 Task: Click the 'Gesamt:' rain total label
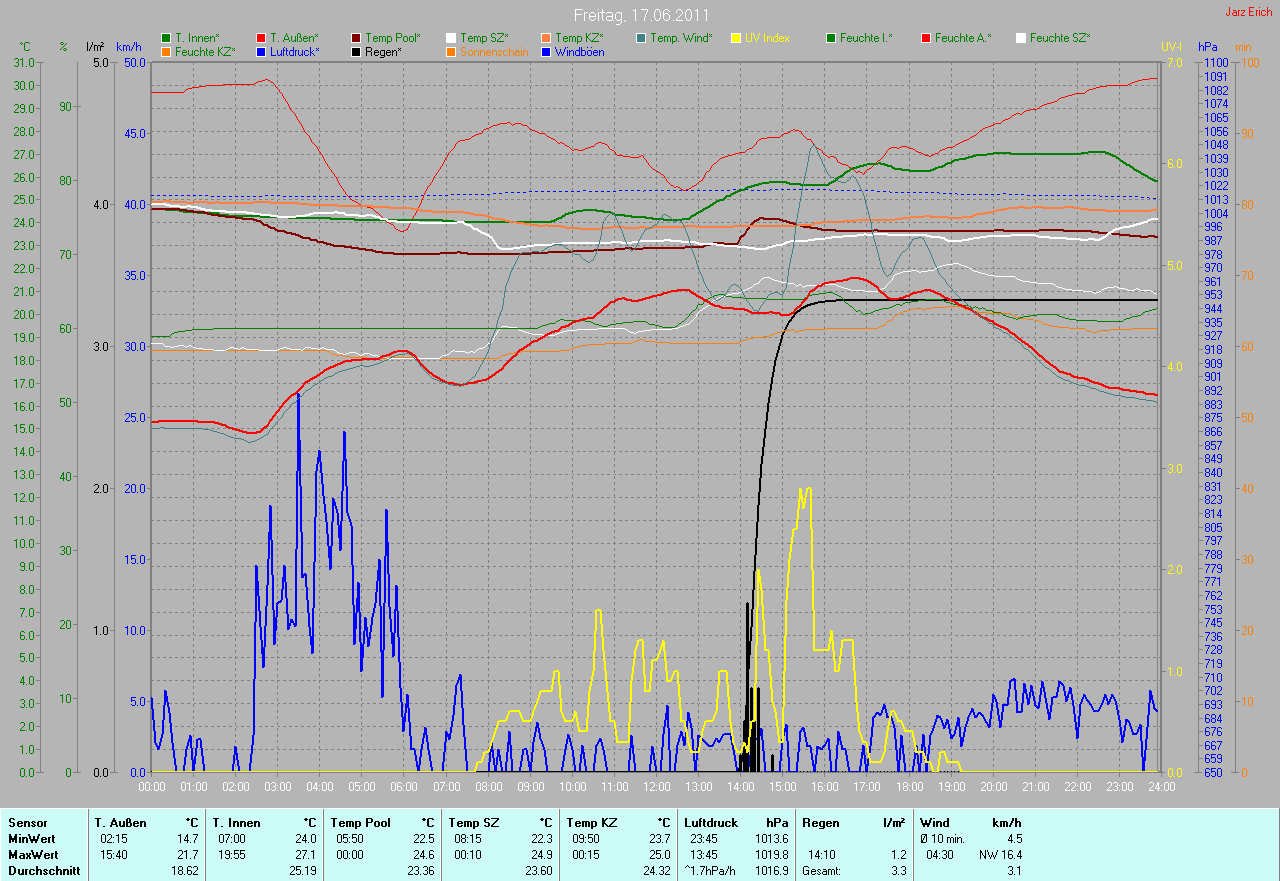820,871
